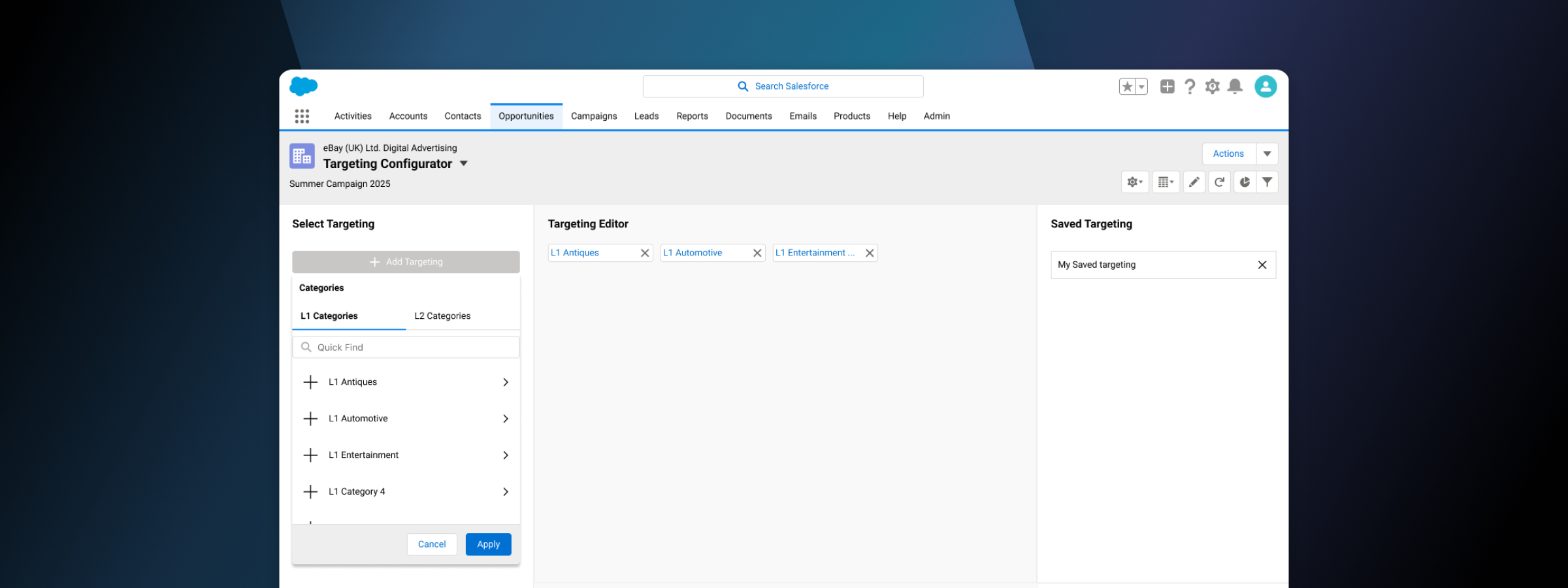This screenshot has height=588, width=1568.
Task: Remove L1 Antiques from Targeting Editor
Action: 645,253
